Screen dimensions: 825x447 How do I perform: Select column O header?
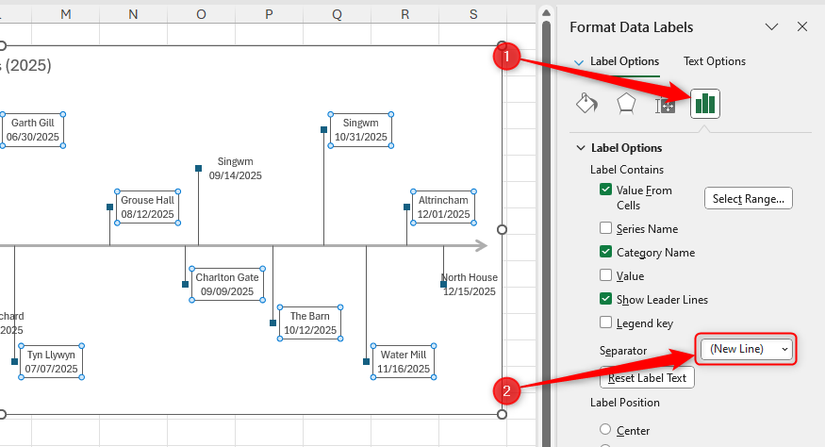pyautogui.click(x=201, y=15)
